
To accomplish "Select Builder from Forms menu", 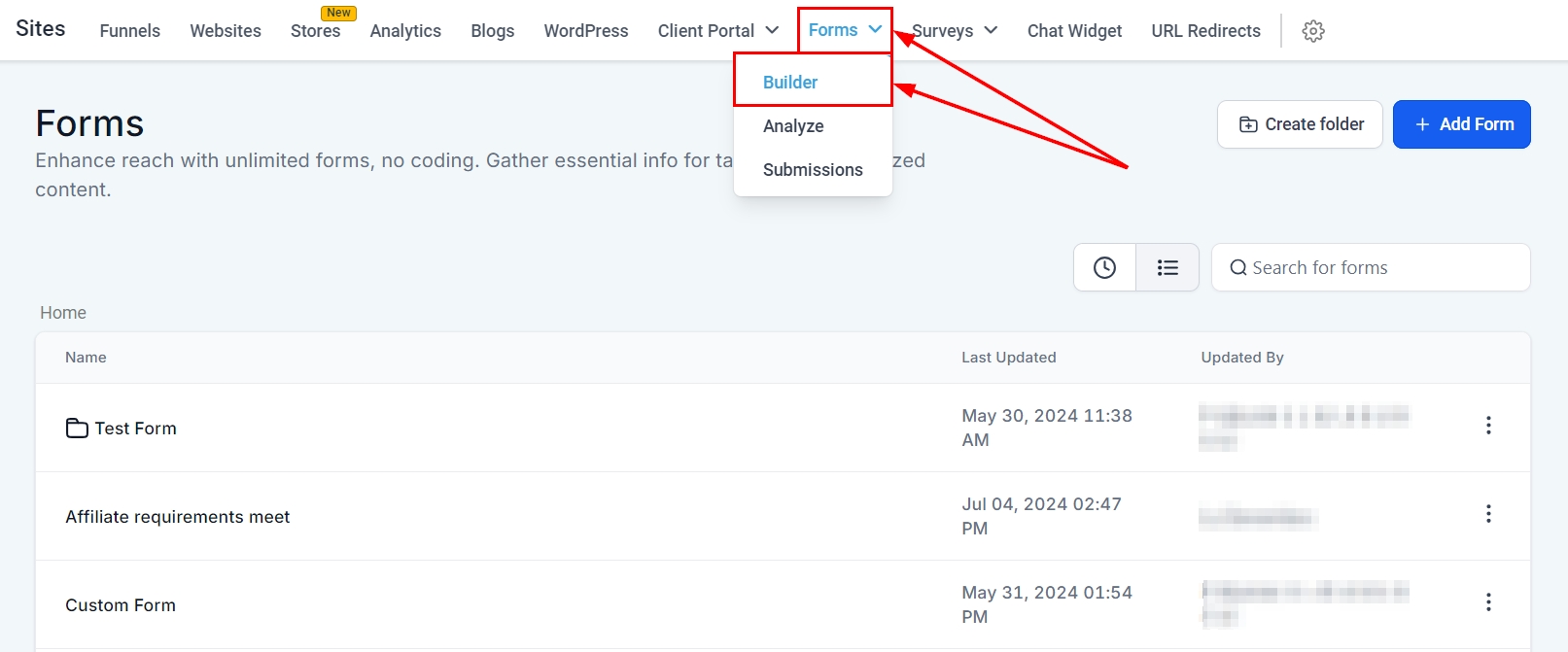I will pyautogui.click(x=790, y=83).
